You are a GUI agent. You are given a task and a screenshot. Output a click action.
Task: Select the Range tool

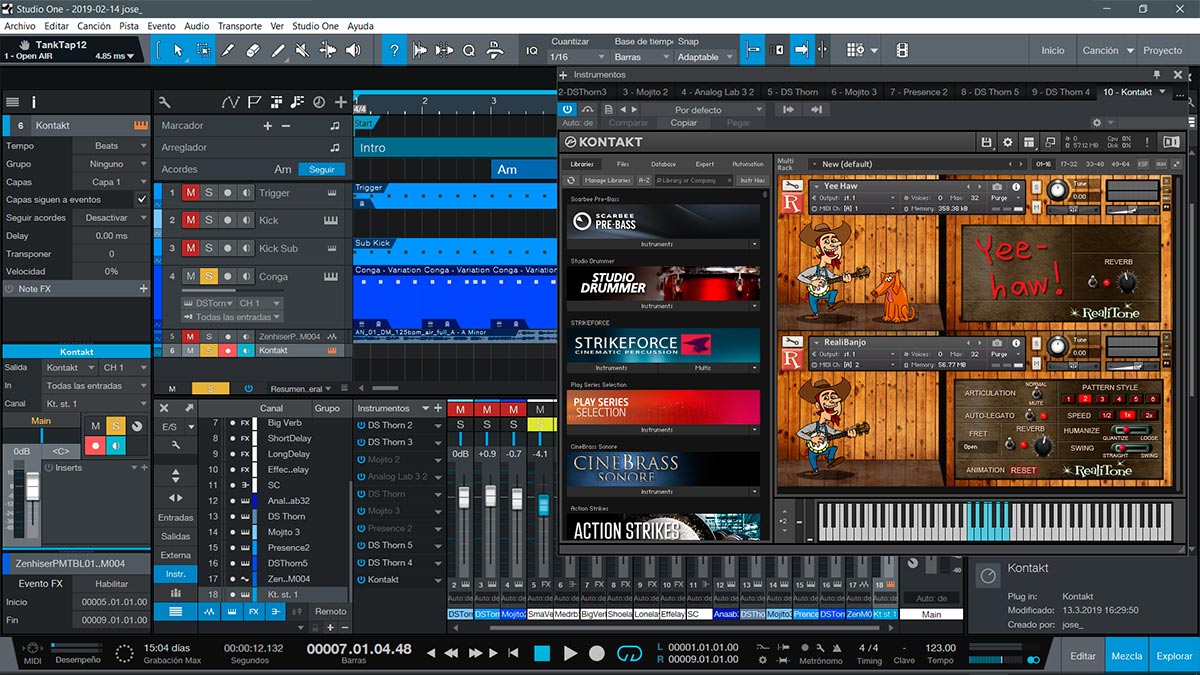203,50
